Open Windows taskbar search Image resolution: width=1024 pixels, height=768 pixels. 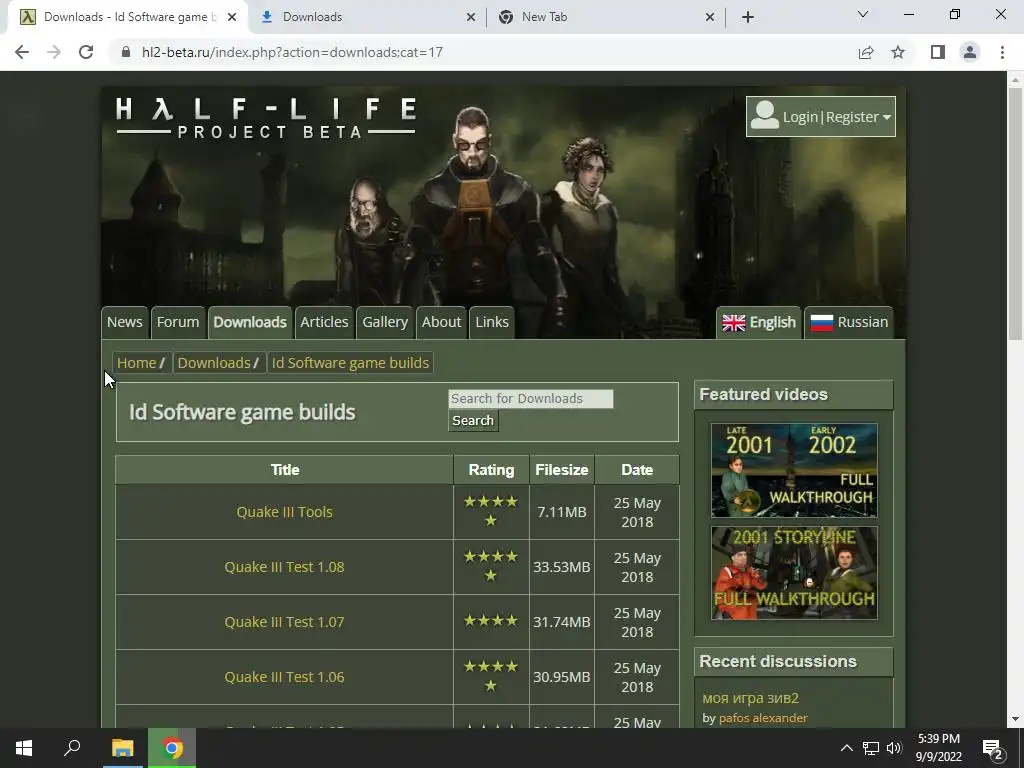point(72,748)
